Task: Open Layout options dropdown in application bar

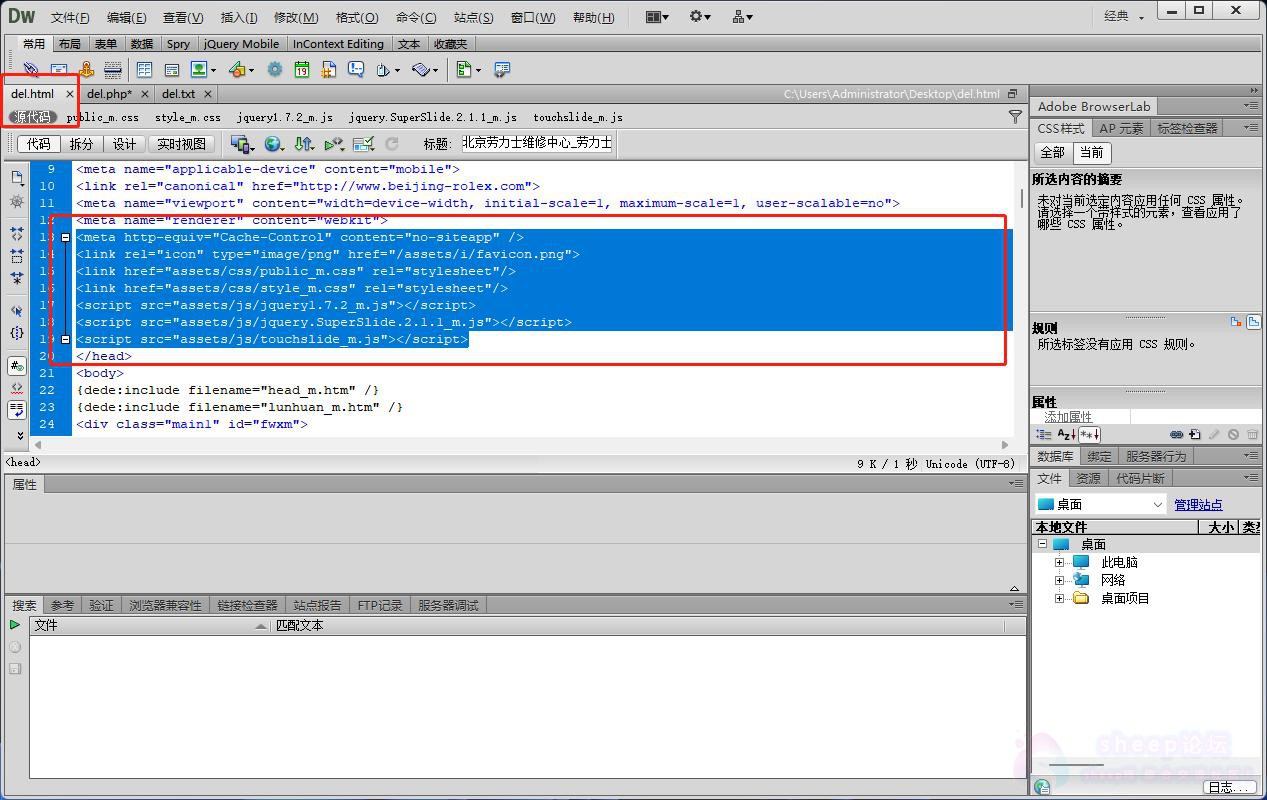Action: tap(657, 16)
